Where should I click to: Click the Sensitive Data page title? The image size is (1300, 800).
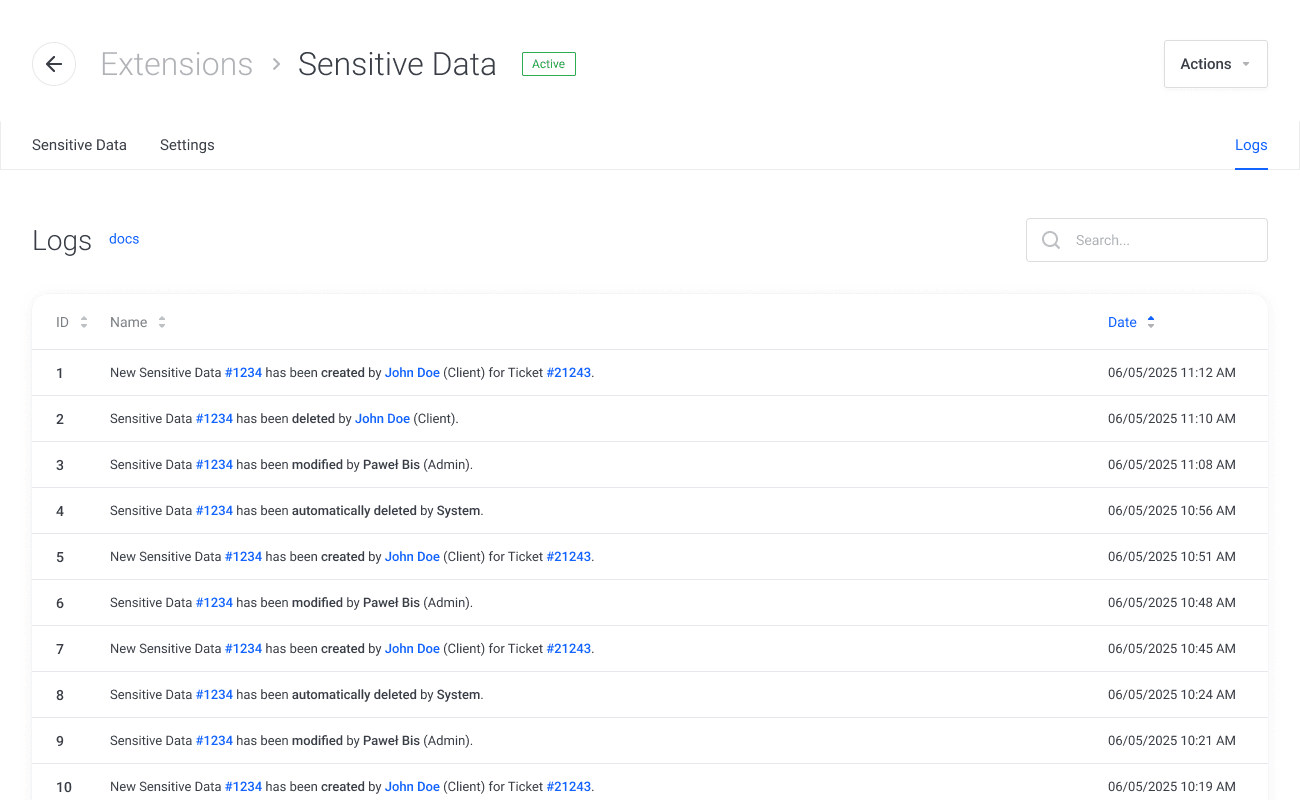[397, 64]
